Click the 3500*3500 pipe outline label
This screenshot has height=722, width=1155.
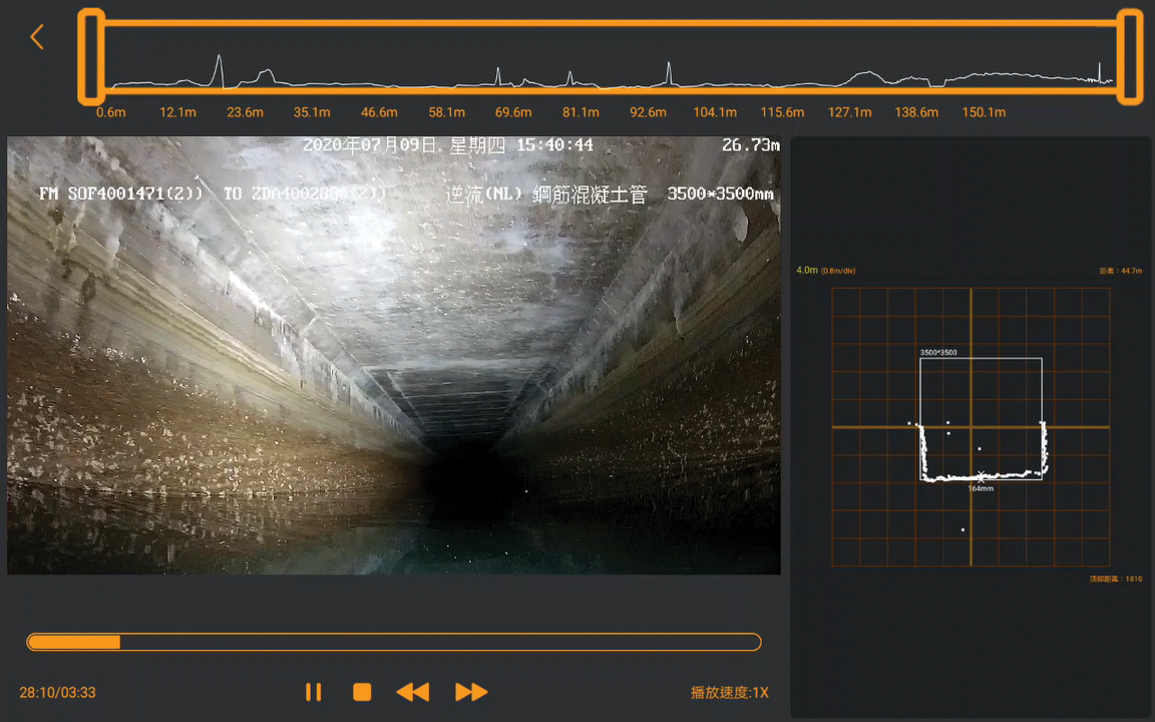pos(940,353)
